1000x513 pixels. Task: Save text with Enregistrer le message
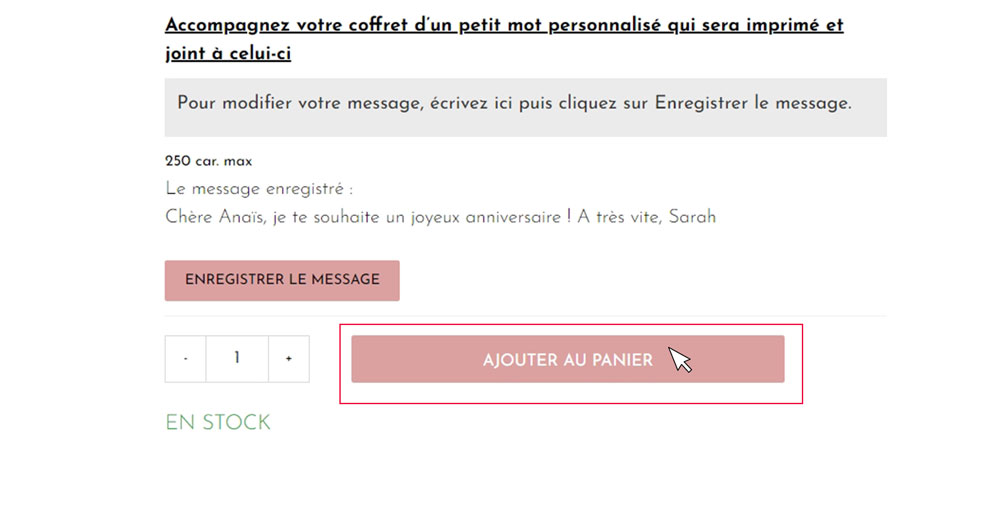(282, 280)
